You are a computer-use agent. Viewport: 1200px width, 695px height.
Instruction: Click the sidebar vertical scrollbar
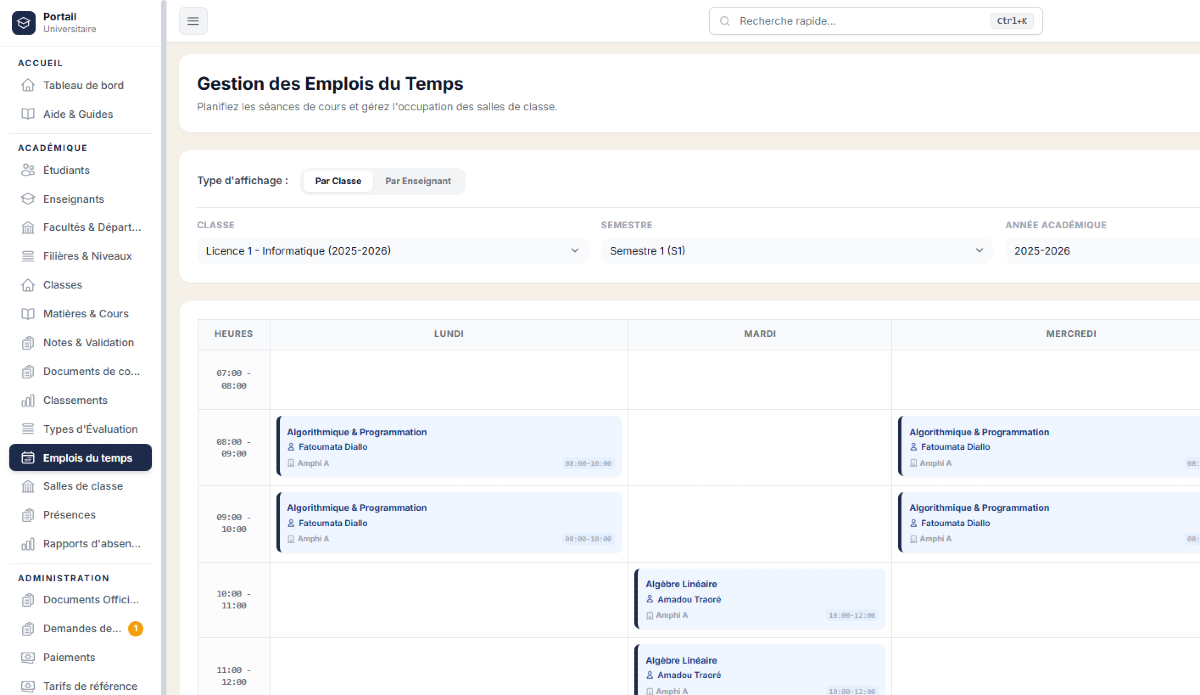163,347
